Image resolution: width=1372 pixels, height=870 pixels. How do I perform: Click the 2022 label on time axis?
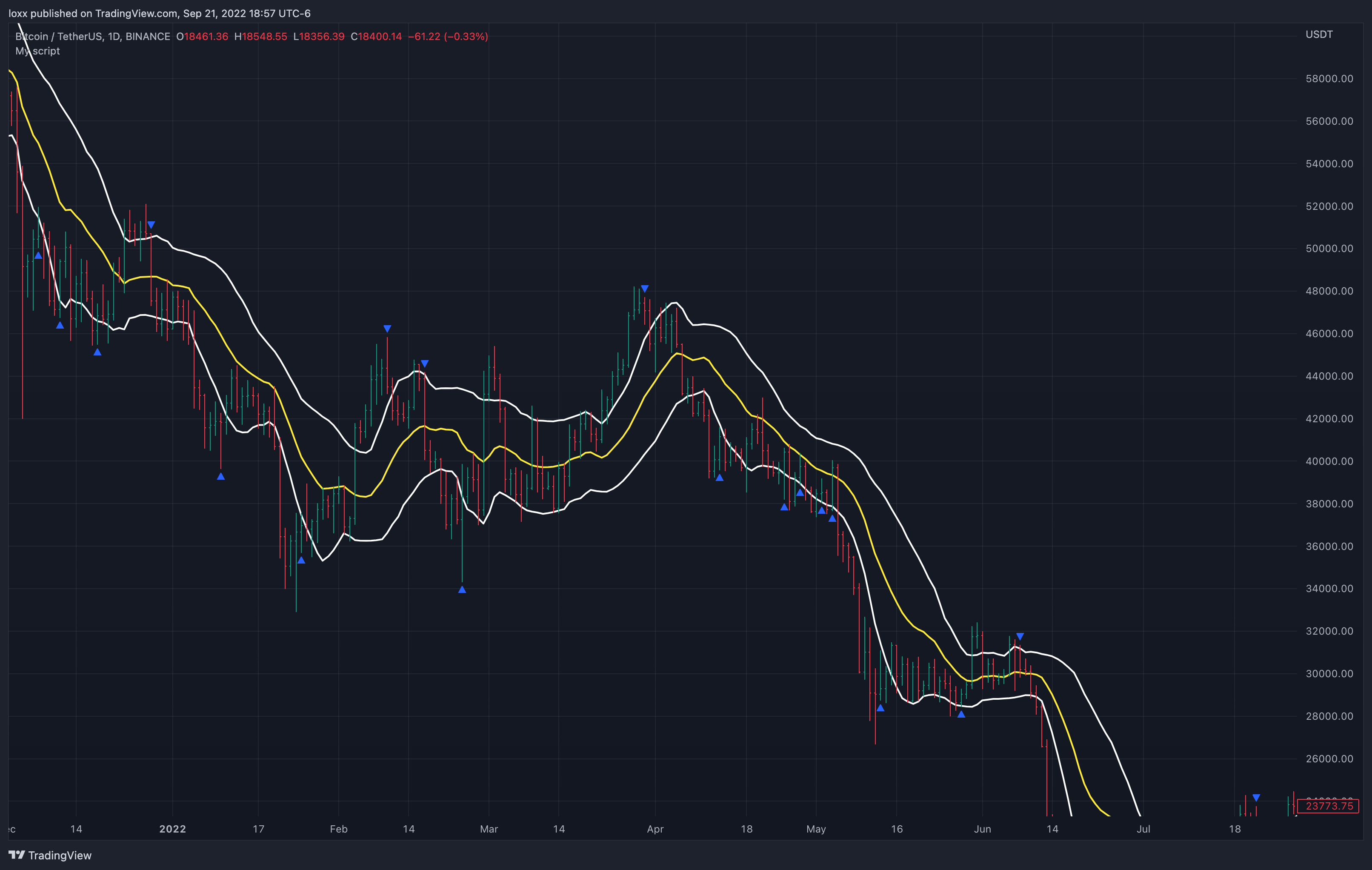[173, 829]
